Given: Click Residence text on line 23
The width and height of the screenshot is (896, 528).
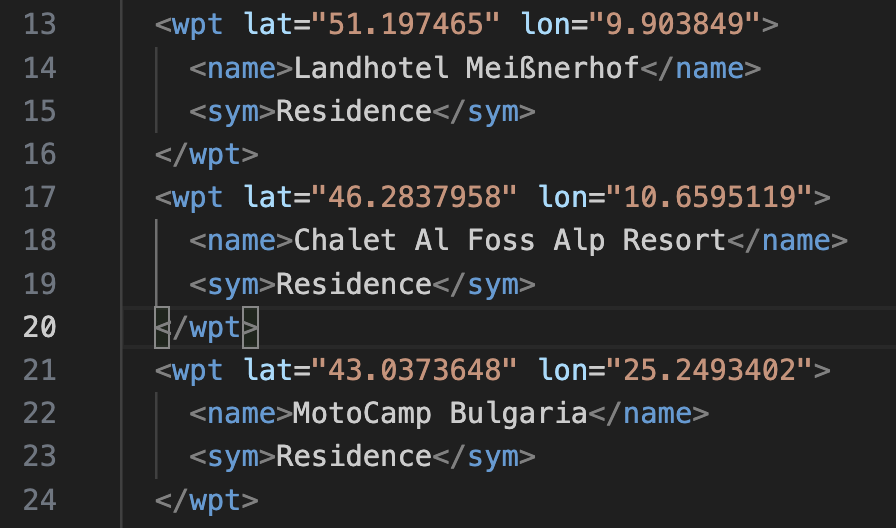Looking at the screenshot, I should [x=354, y=457].
